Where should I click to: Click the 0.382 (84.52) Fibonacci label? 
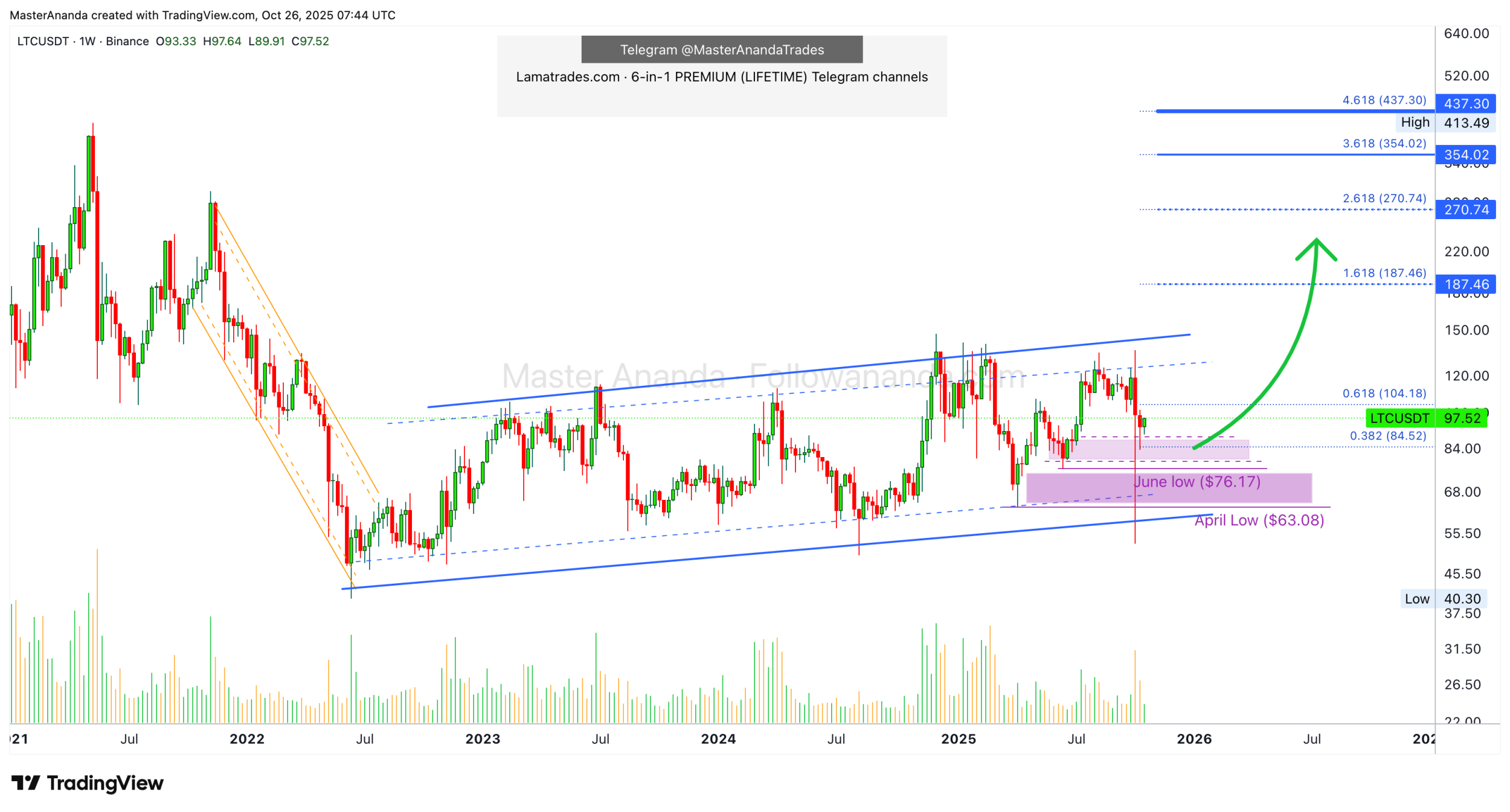(x=1387, y=436)
